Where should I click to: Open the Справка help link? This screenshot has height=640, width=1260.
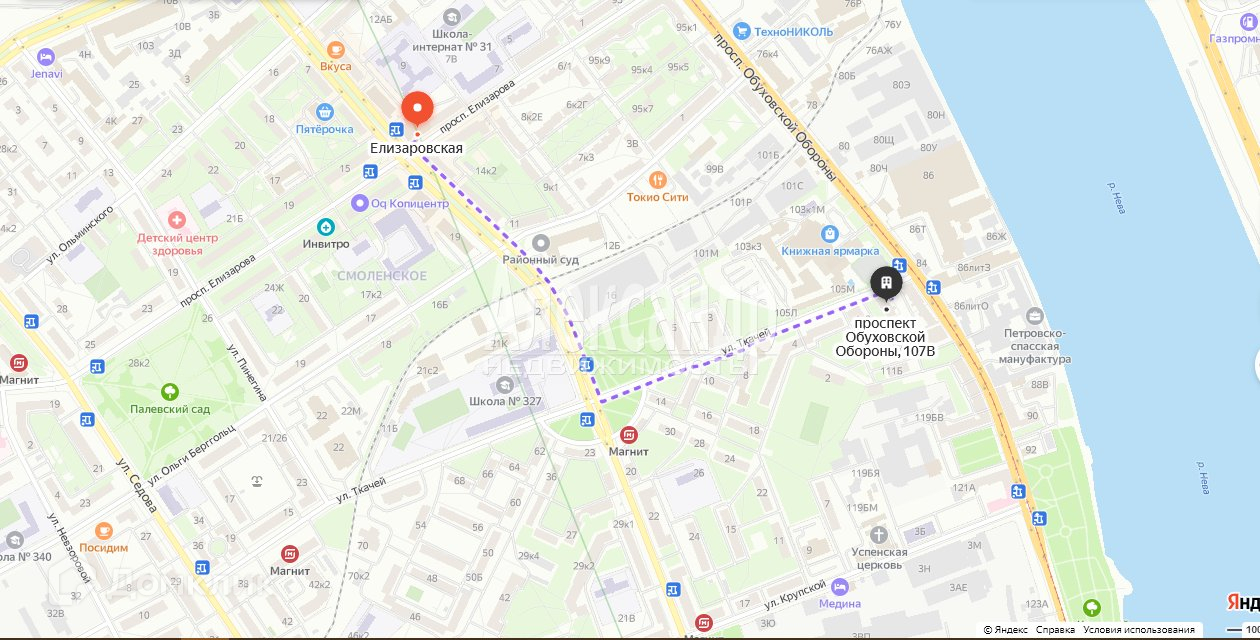pyautogui.click(x=1055, y=630)
